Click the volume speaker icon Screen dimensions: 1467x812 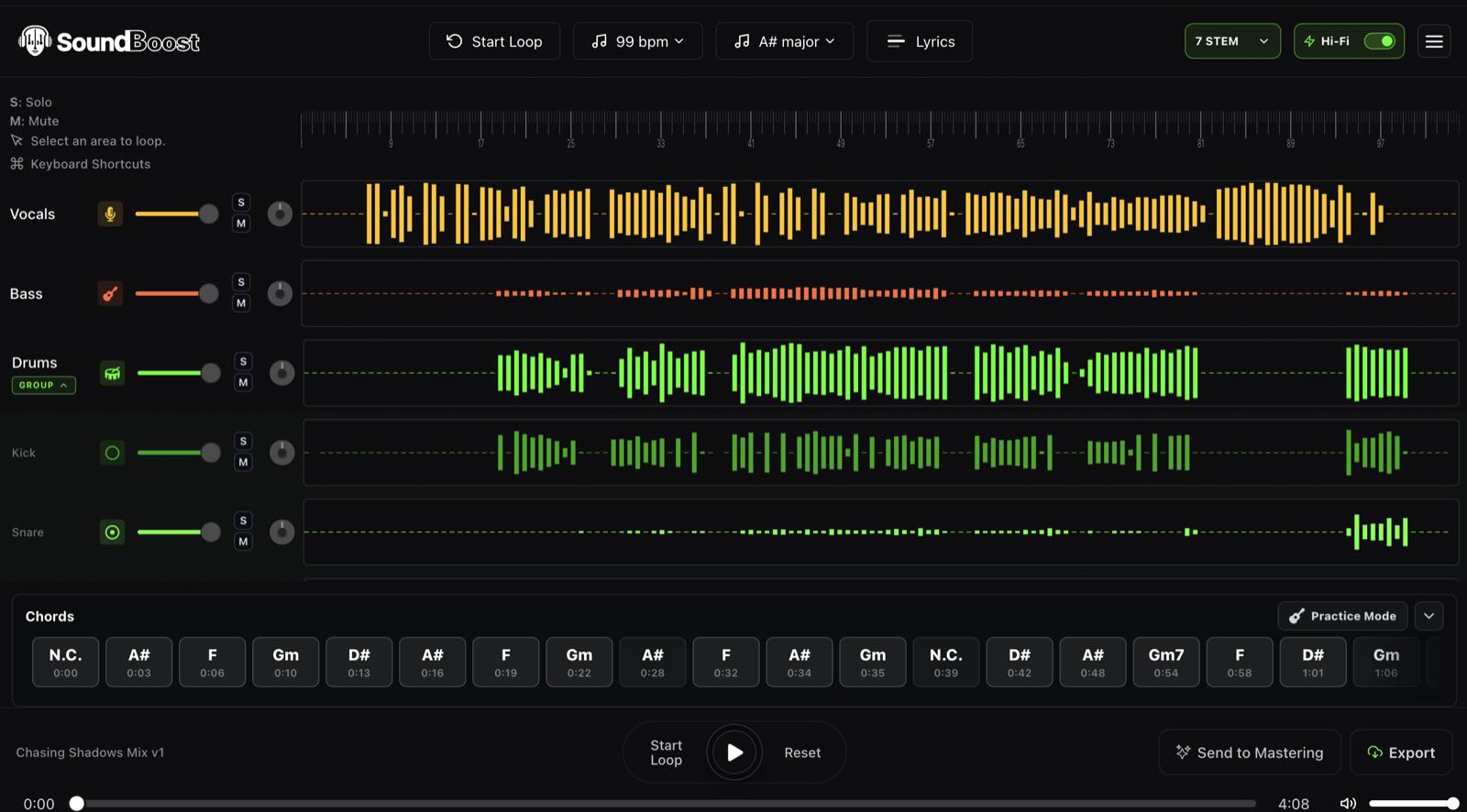tap(1348, 804)
